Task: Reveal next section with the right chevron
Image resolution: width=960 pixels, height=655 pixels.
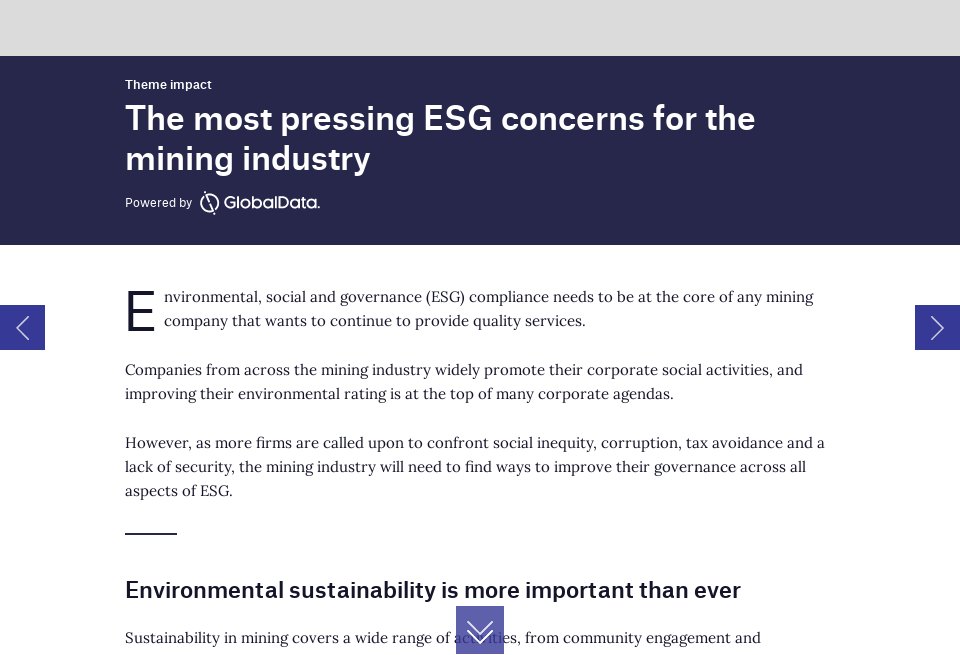Action: 937,327
